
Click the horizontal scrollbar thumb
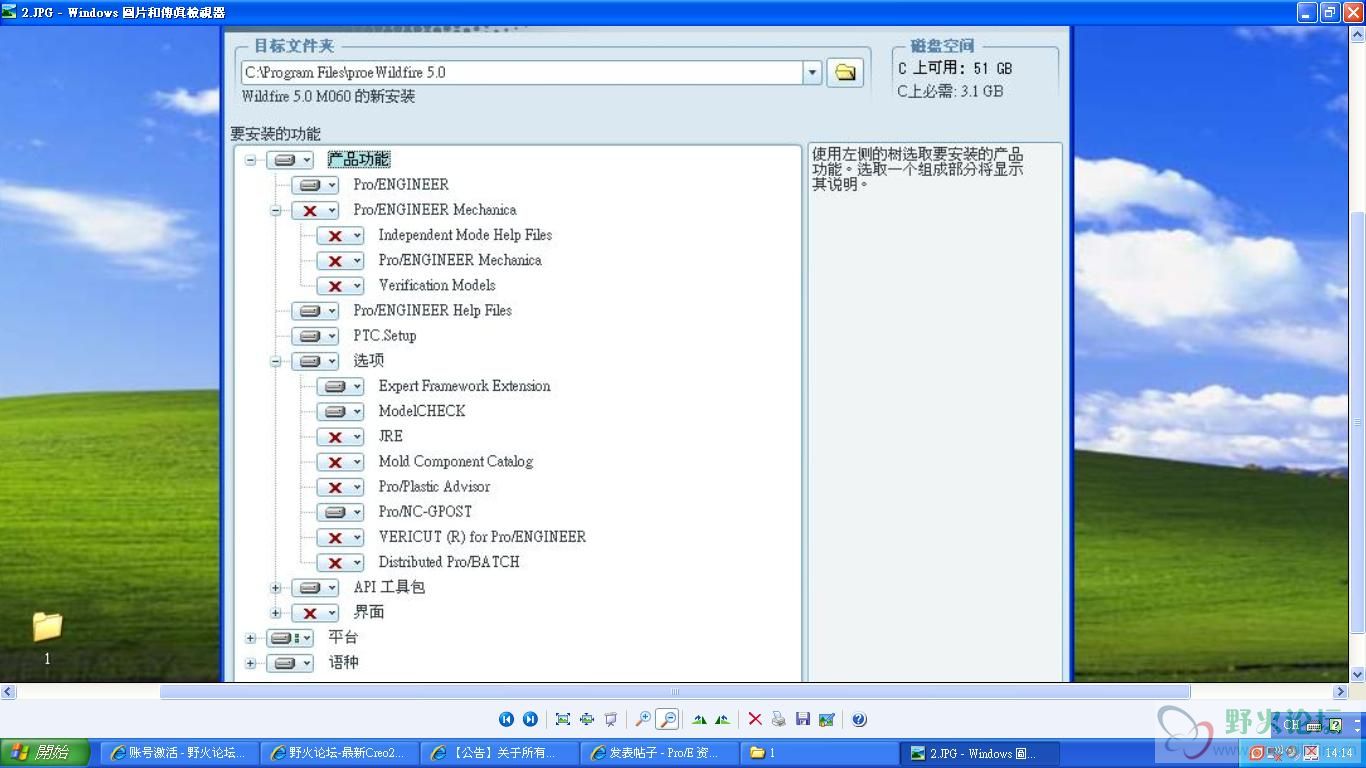675,692
